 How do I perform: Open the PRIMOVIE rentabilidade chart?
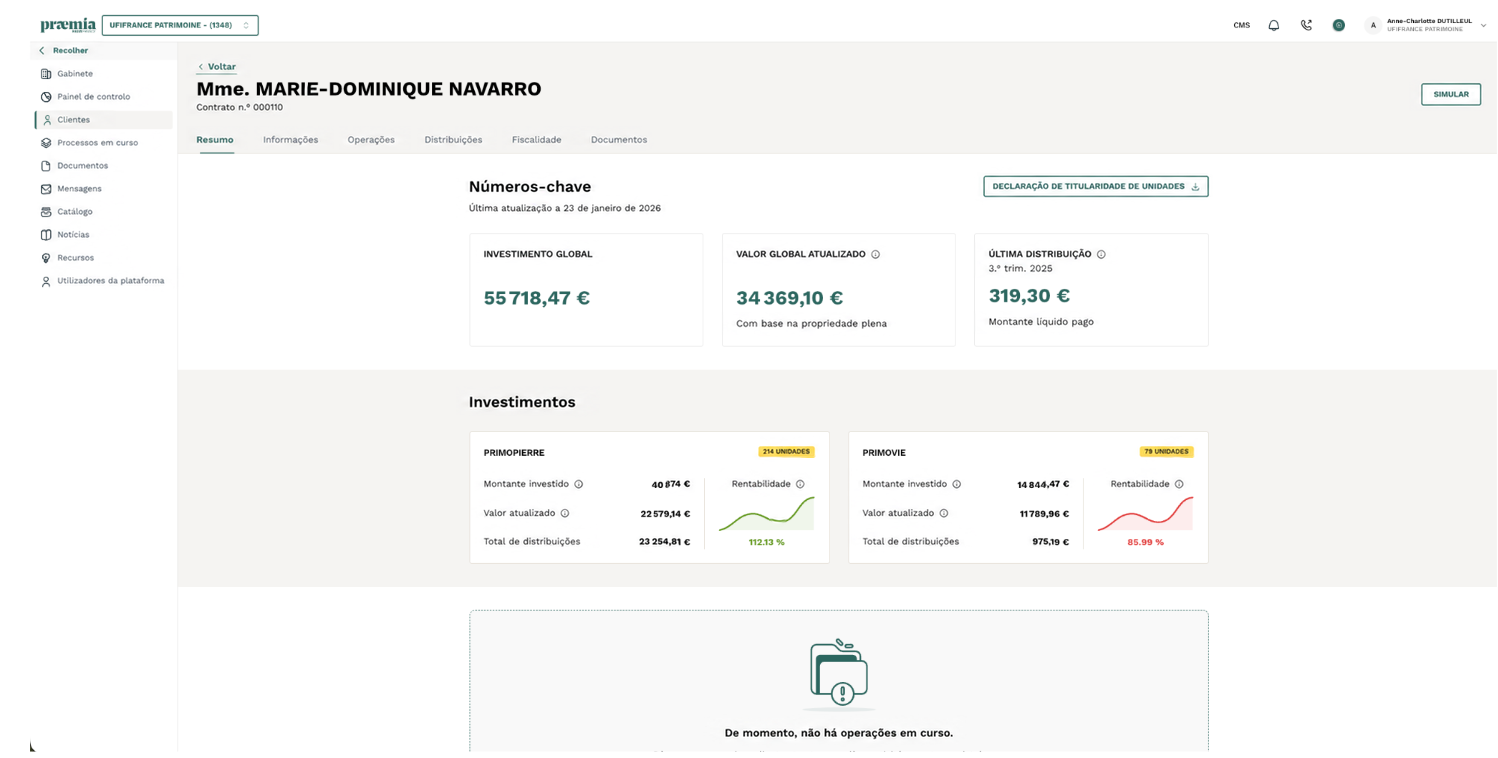coord(1145,514)
